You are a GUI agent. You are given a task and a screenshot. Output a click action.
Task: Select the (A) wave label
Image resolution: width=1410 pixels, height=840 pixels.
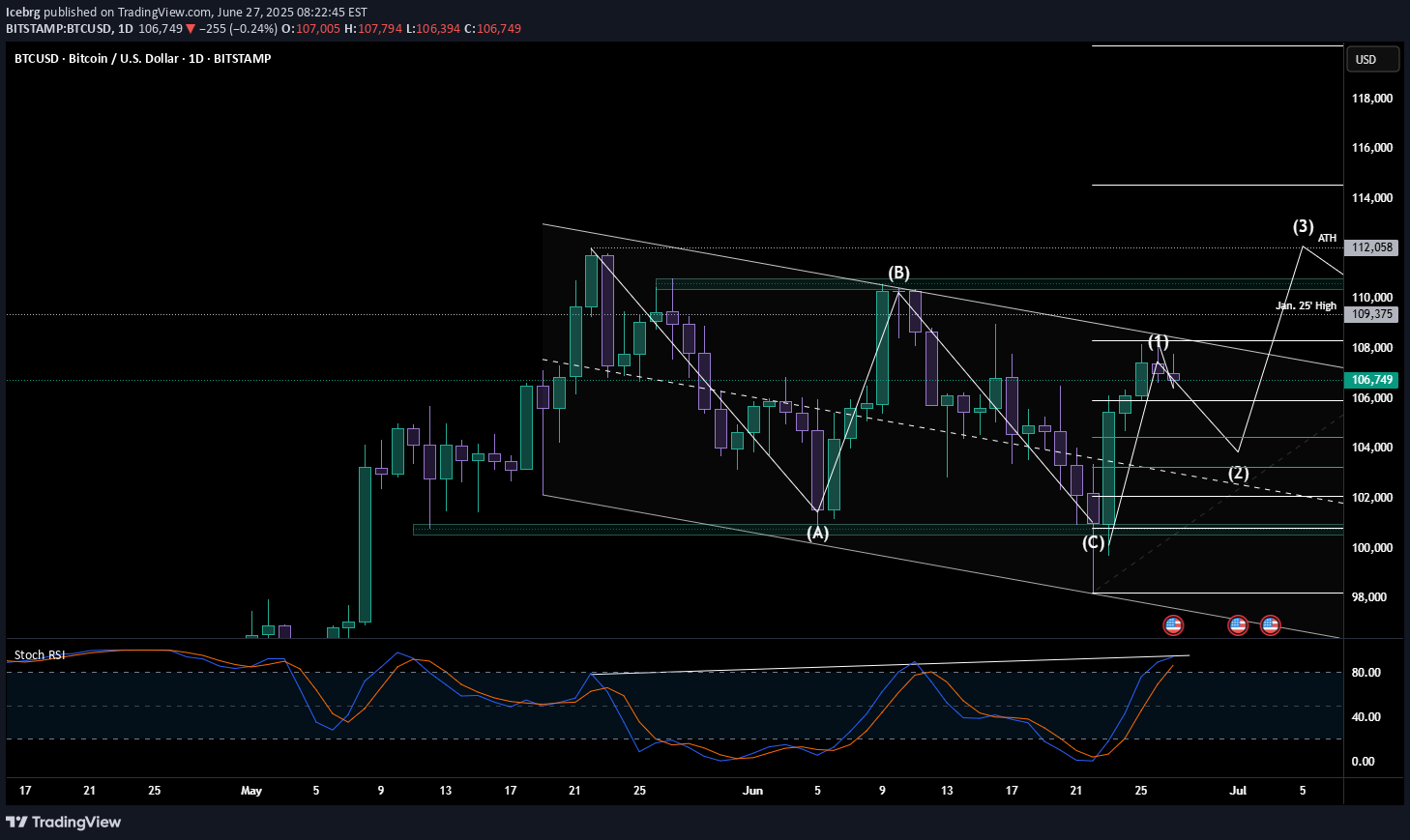818,533
